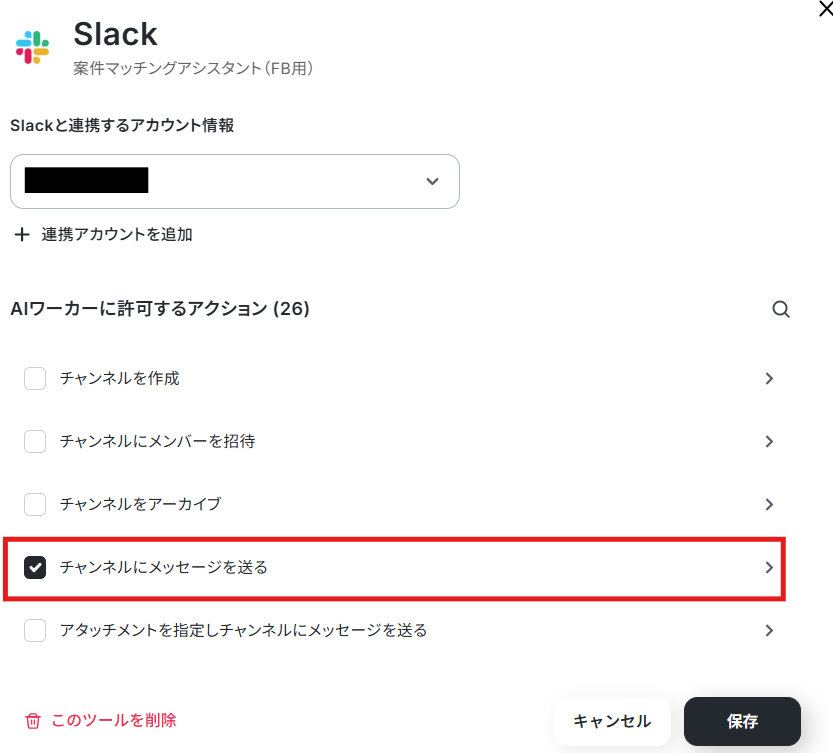This screenshot has height=753, width=833.
Task: Click the plus icon for 連携アカウントを追加
Action: (x=22, y=235)
